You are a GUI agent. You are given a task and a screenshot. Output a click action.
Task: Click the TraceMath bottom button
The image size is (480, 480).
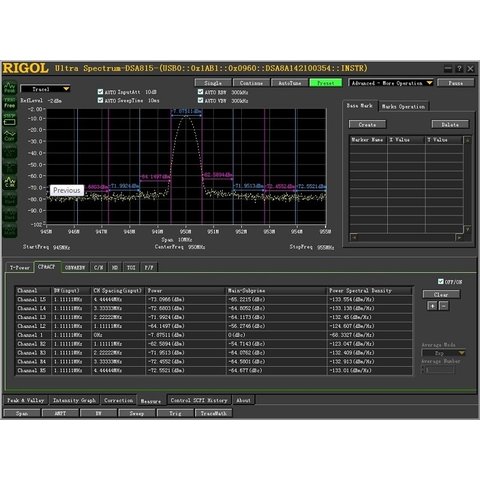[x=213, y=413]
